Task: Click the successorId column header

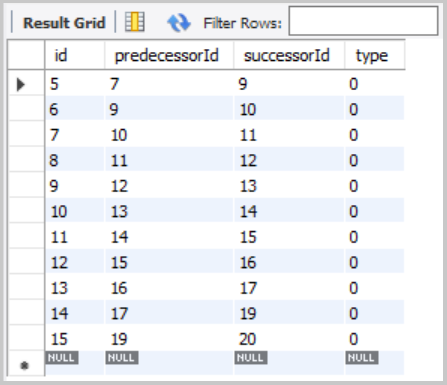Action: coord(289,55)
